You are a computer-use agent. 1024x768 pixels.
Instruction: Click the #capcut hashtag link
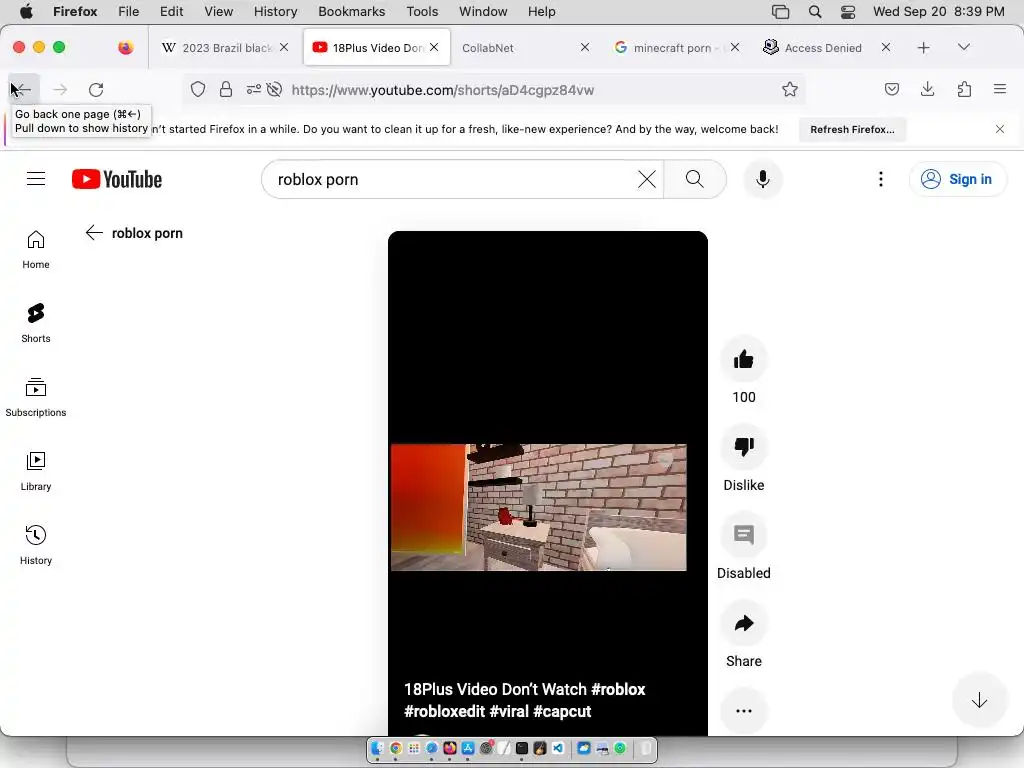[562, 711]
